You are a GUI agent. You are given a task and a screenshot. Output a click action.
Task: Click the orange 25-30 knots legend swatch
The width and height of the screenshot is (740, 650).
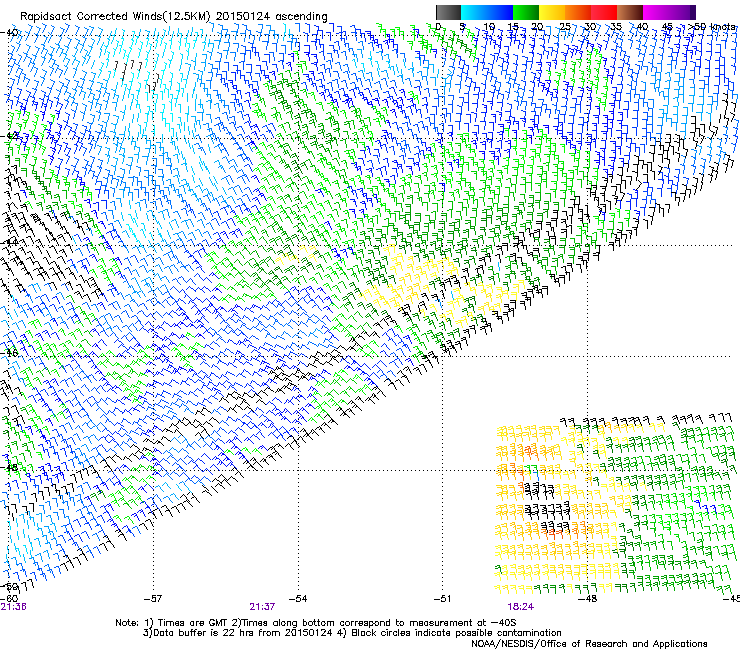(578, 12)
